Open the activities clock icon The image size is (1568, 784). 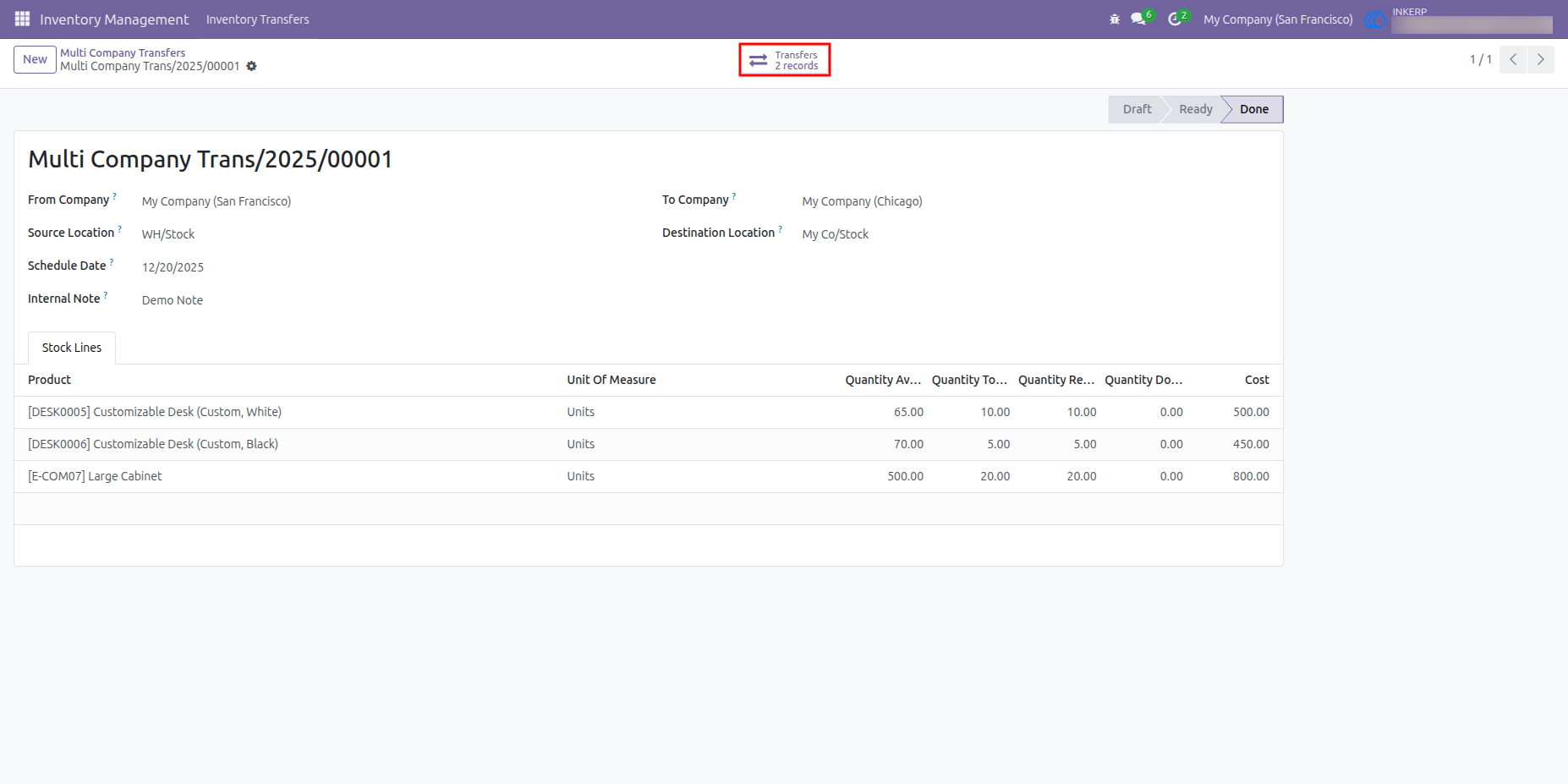tap(1175, 19)
